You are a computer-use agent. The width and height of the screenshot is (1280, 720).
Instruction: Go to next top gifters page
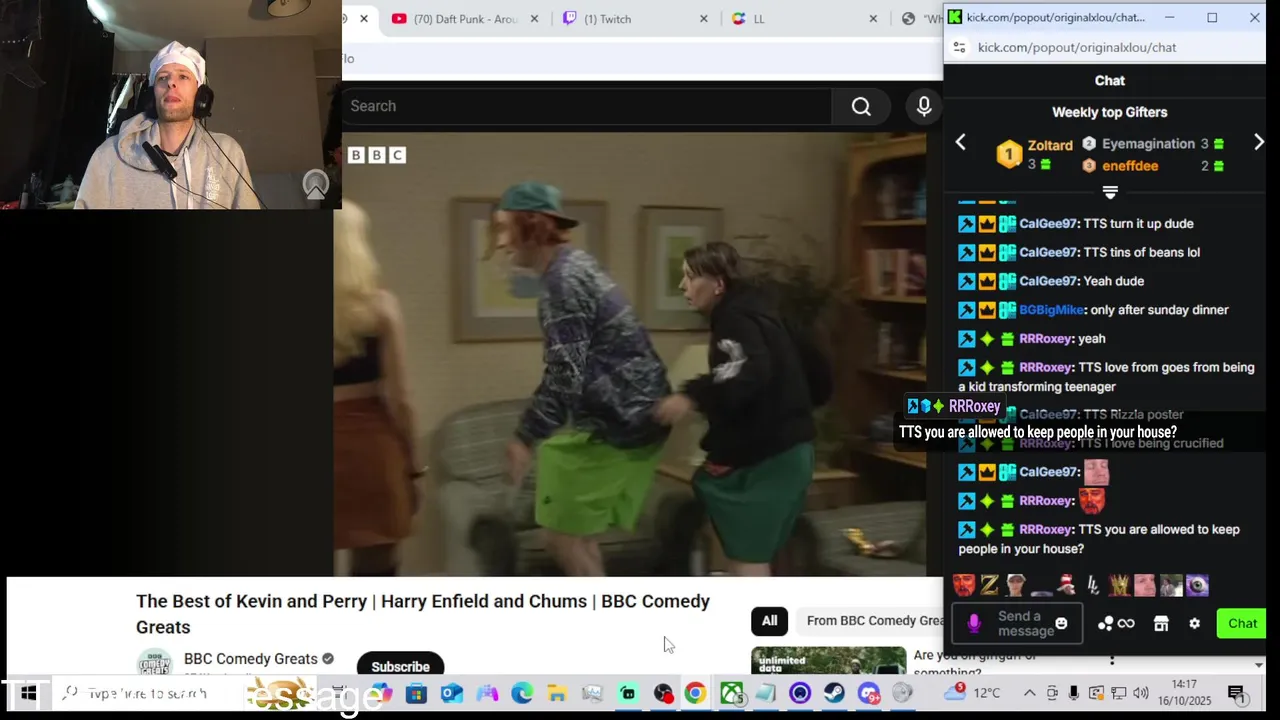pos(1258,143)
